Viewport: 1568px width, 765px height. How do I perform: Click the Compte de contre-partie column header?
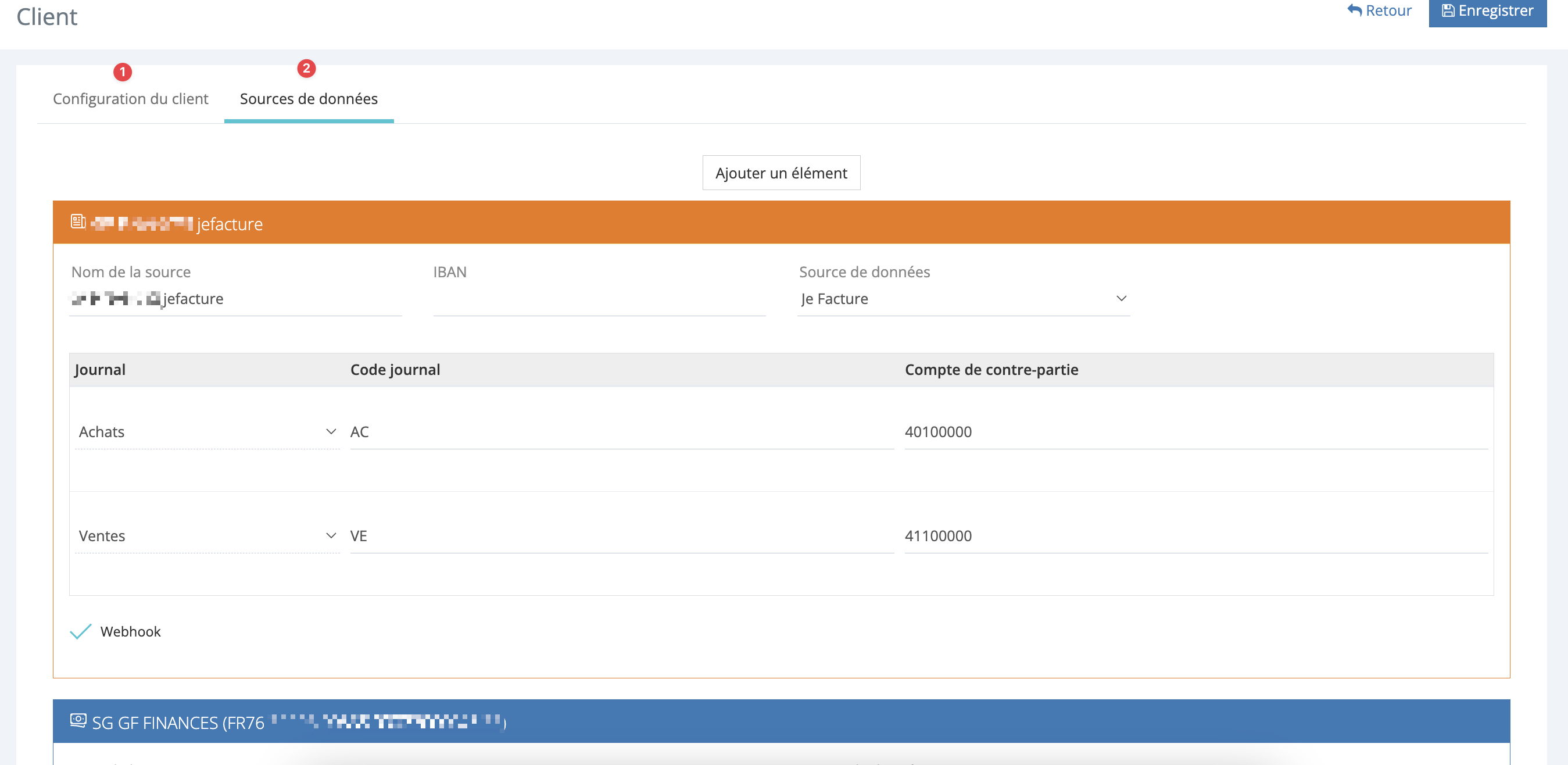pyautogui.click(x=991, y=370)
